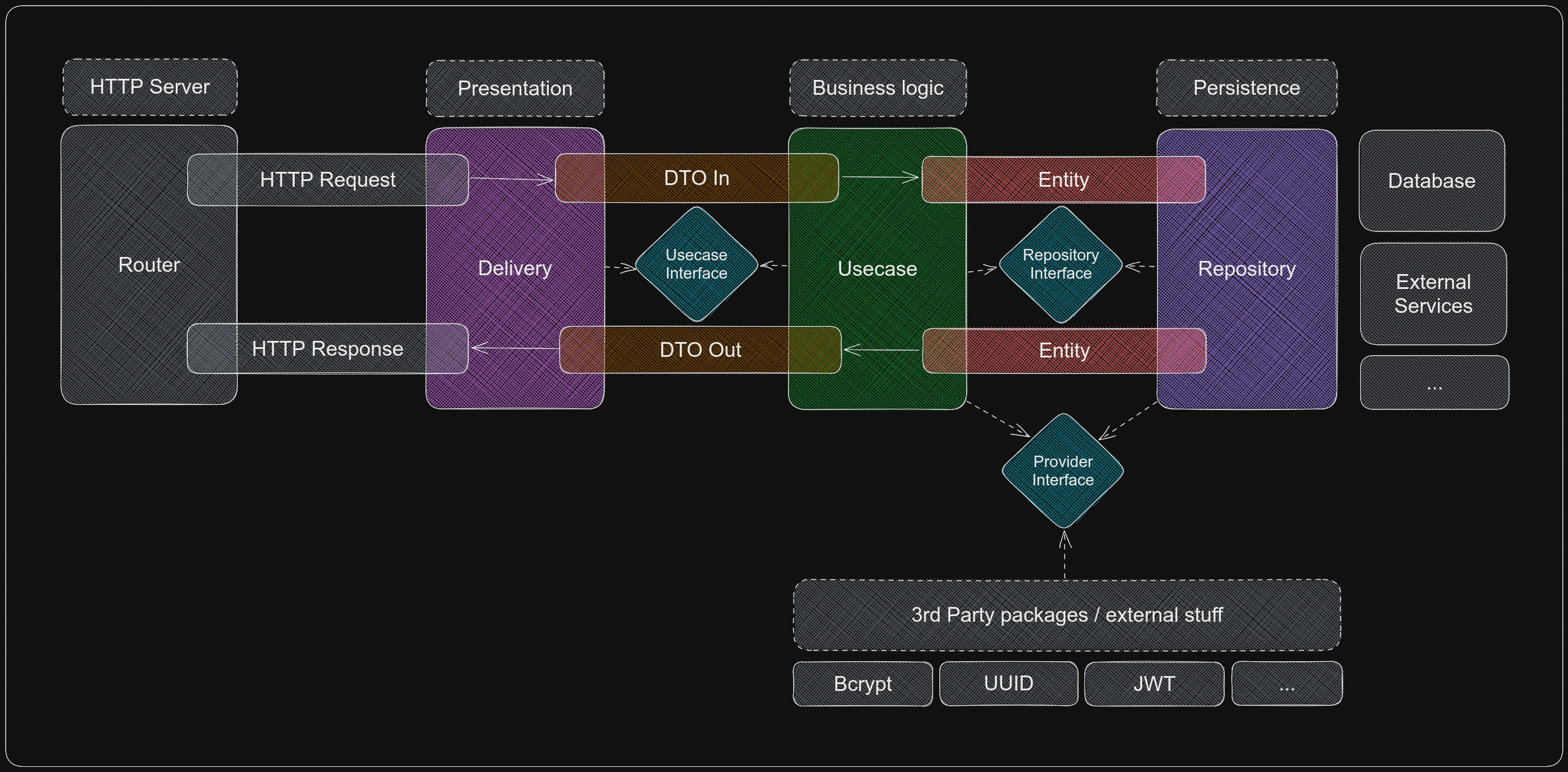The image size is (1568, 772).
Task: Click the DTO In block
Action: [x=696, y=178]
